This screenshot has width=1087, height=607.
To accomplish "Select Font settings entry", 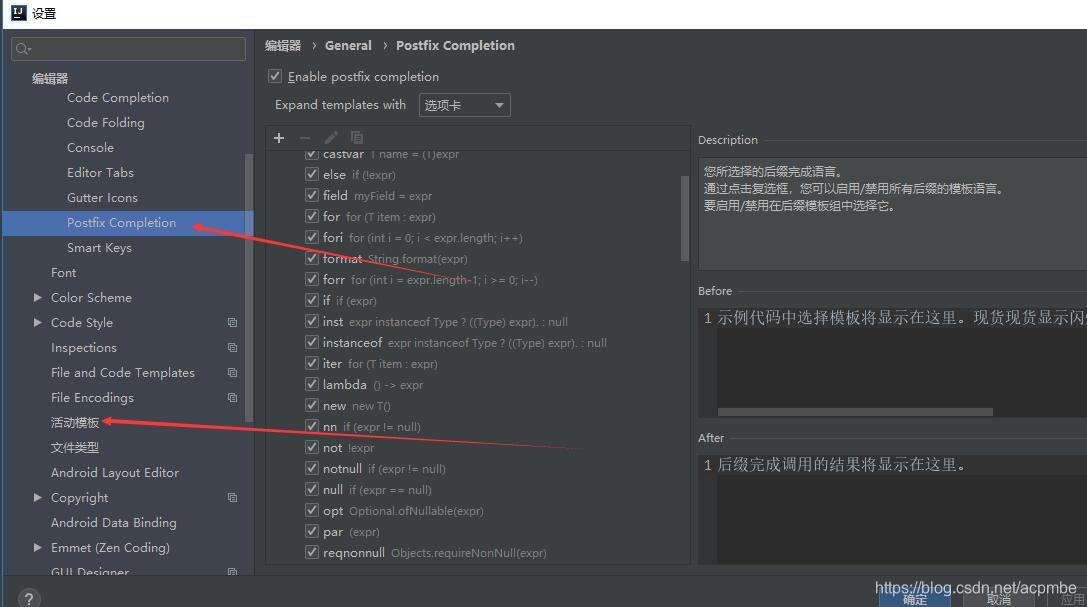I will [63, 272].
